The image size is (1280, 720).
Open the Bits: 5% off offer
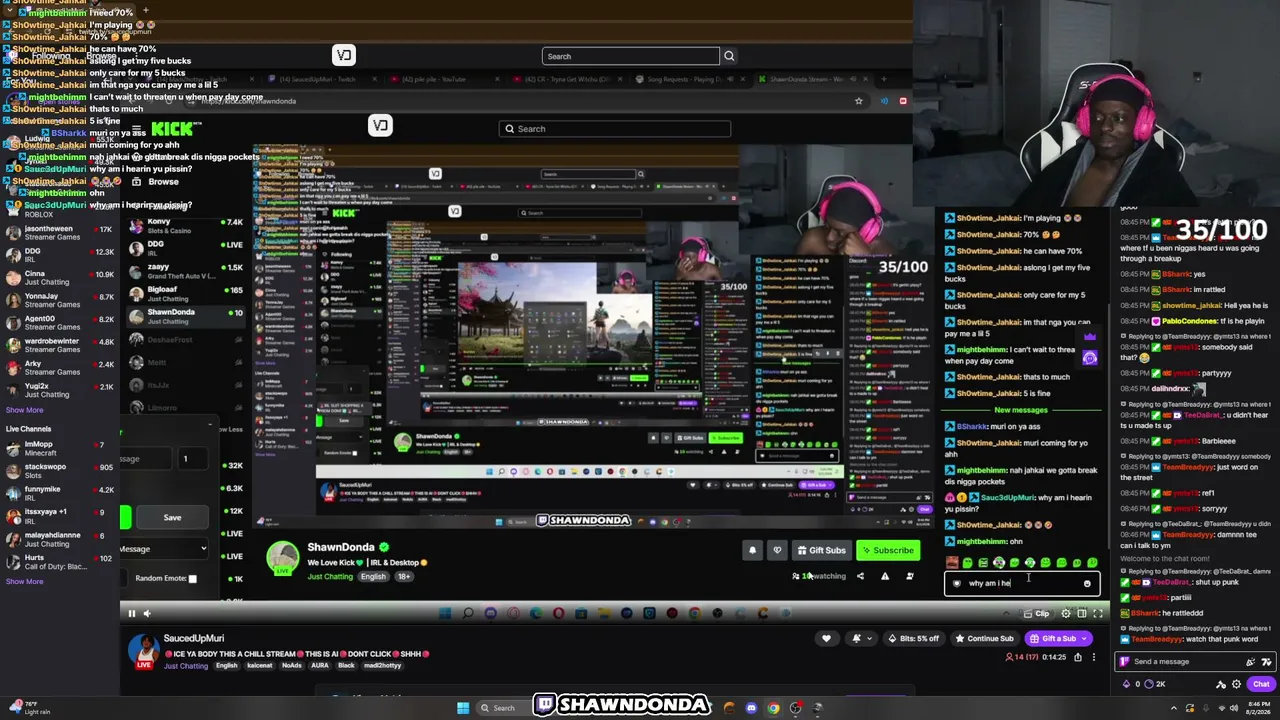pos(915,638)
